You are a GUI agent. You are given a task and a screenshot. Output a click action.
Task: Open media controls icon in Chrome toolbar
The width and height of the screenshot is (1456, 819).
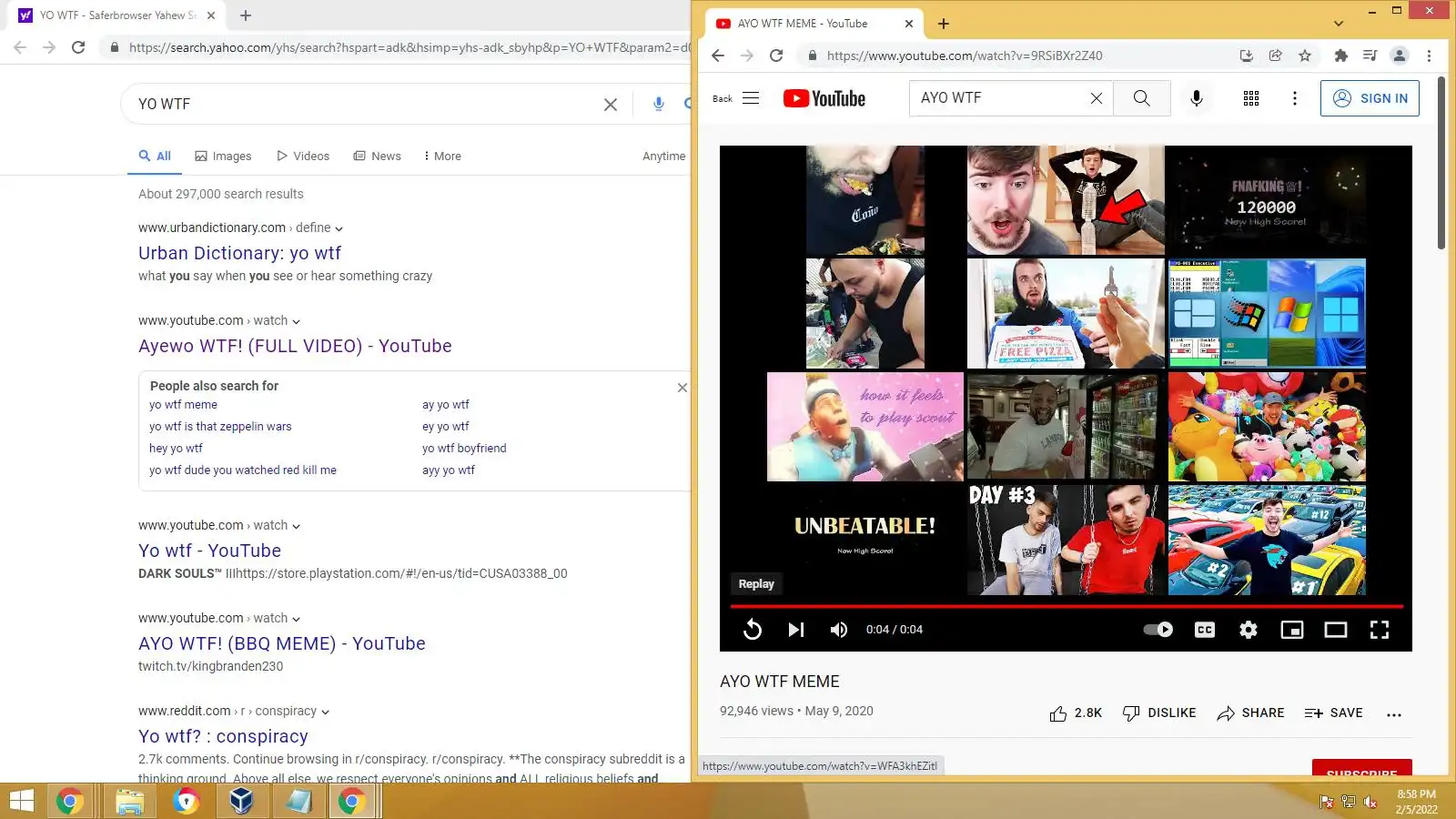tap(1370, 56)
